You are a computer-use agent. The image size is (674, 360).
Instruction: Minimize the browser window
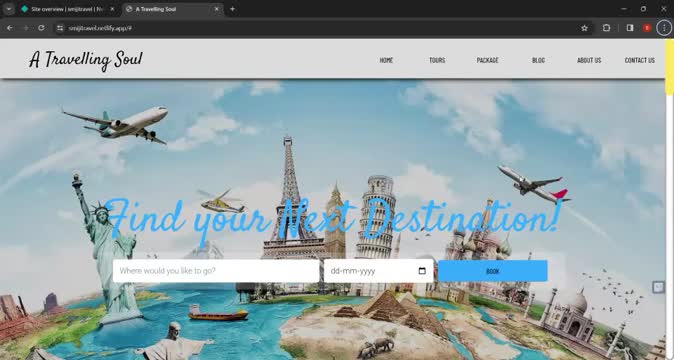click(x=623, y=9)
